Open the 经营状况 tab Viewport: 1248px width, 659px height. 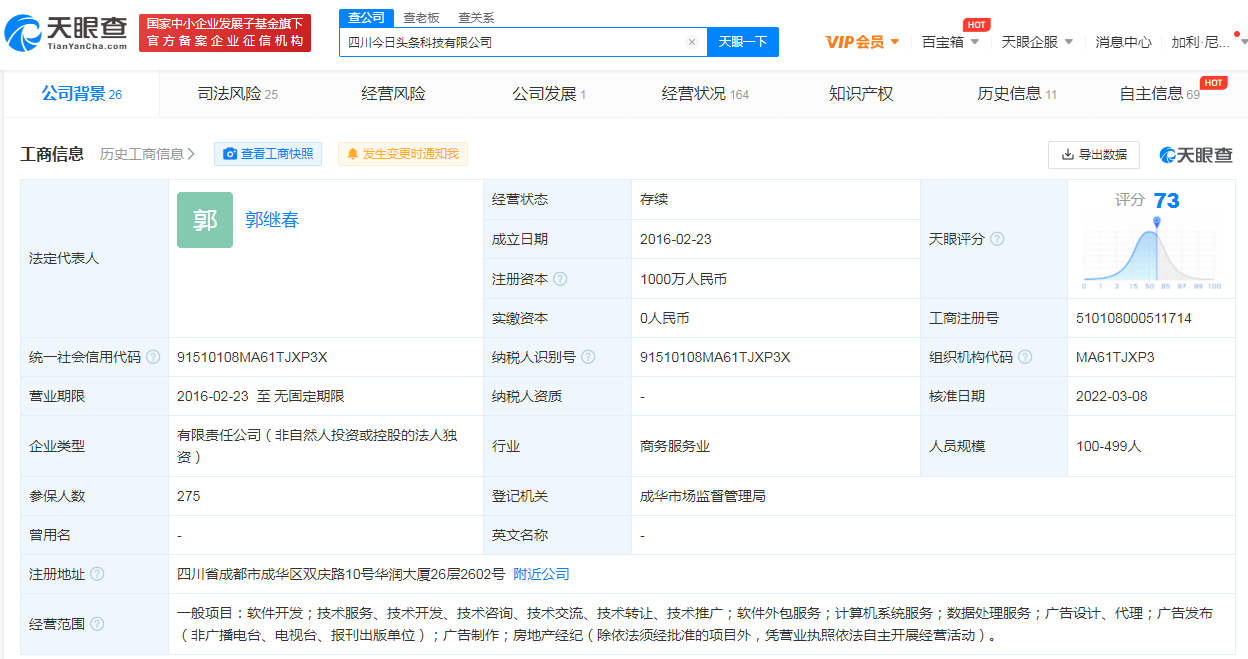(x=705, y=94)
